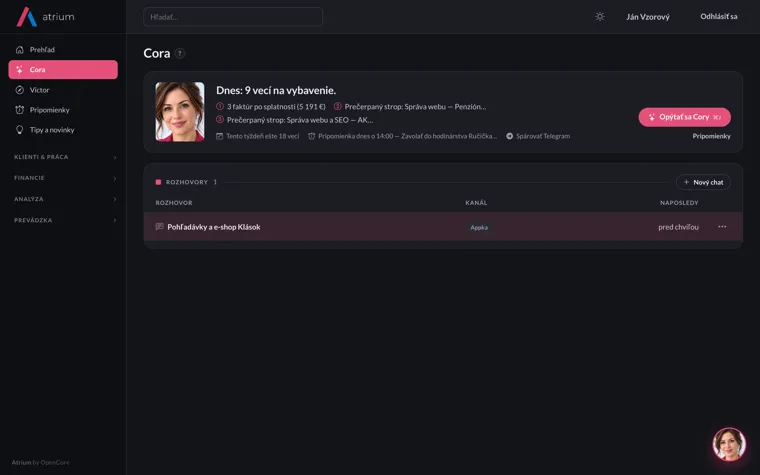Open the floating Cora avatar bubble

coord(728,444)
